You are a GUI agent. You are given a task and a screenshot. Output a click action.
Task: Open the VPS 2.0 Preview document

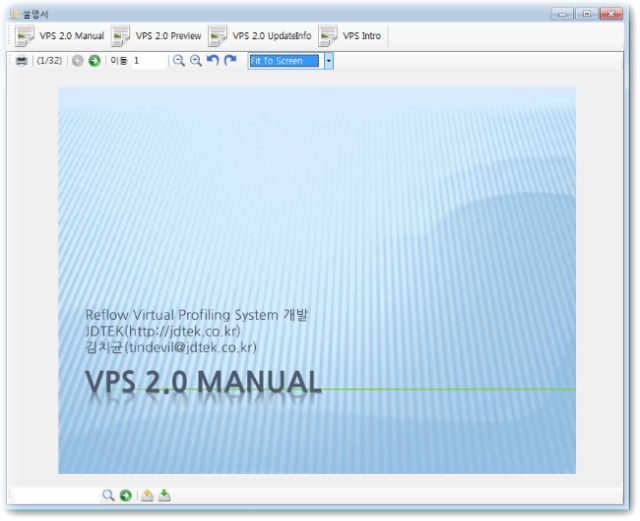click(156, 36)
